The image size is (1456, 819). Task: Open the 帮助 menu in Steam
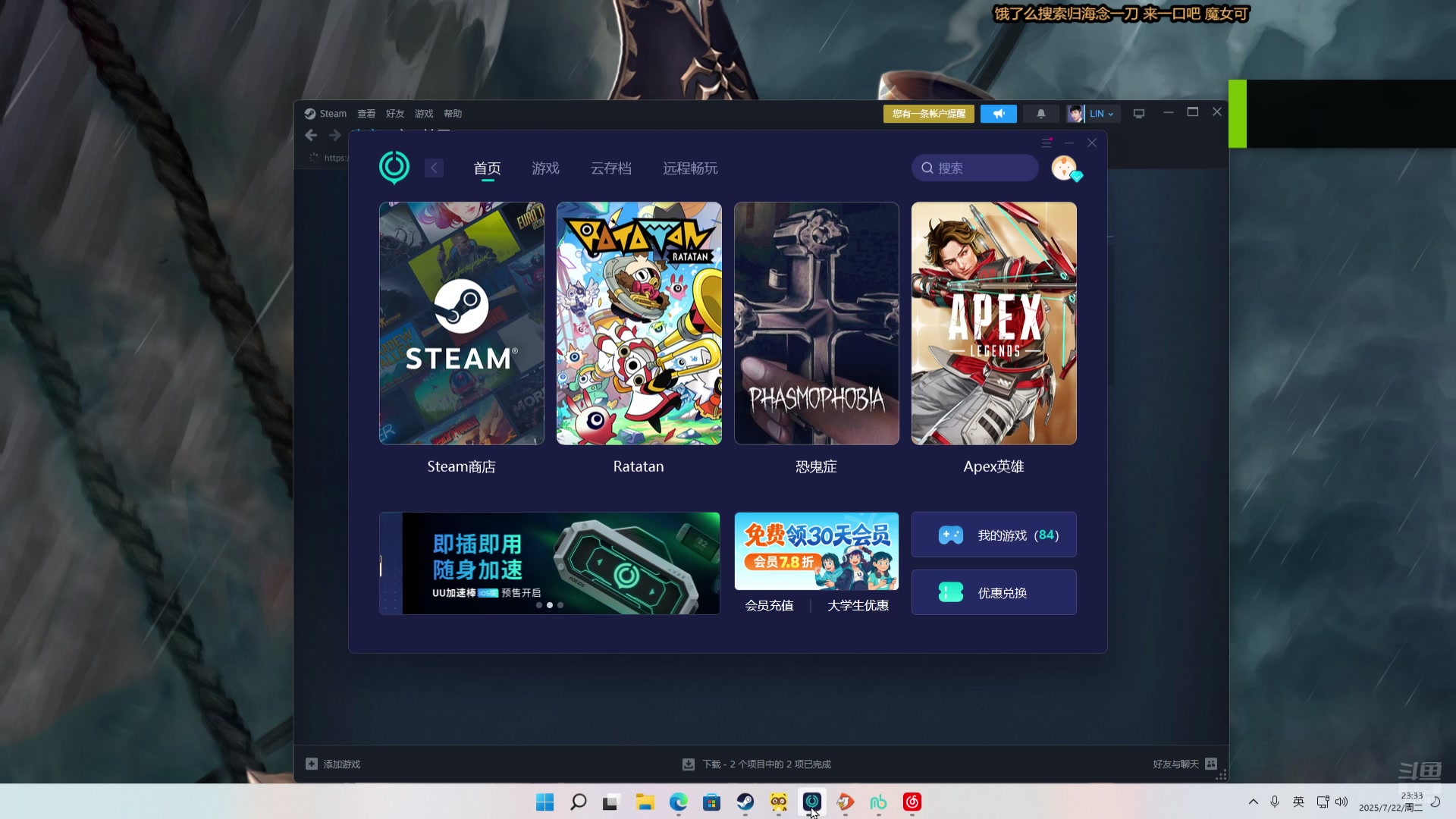tap(453, 114)
